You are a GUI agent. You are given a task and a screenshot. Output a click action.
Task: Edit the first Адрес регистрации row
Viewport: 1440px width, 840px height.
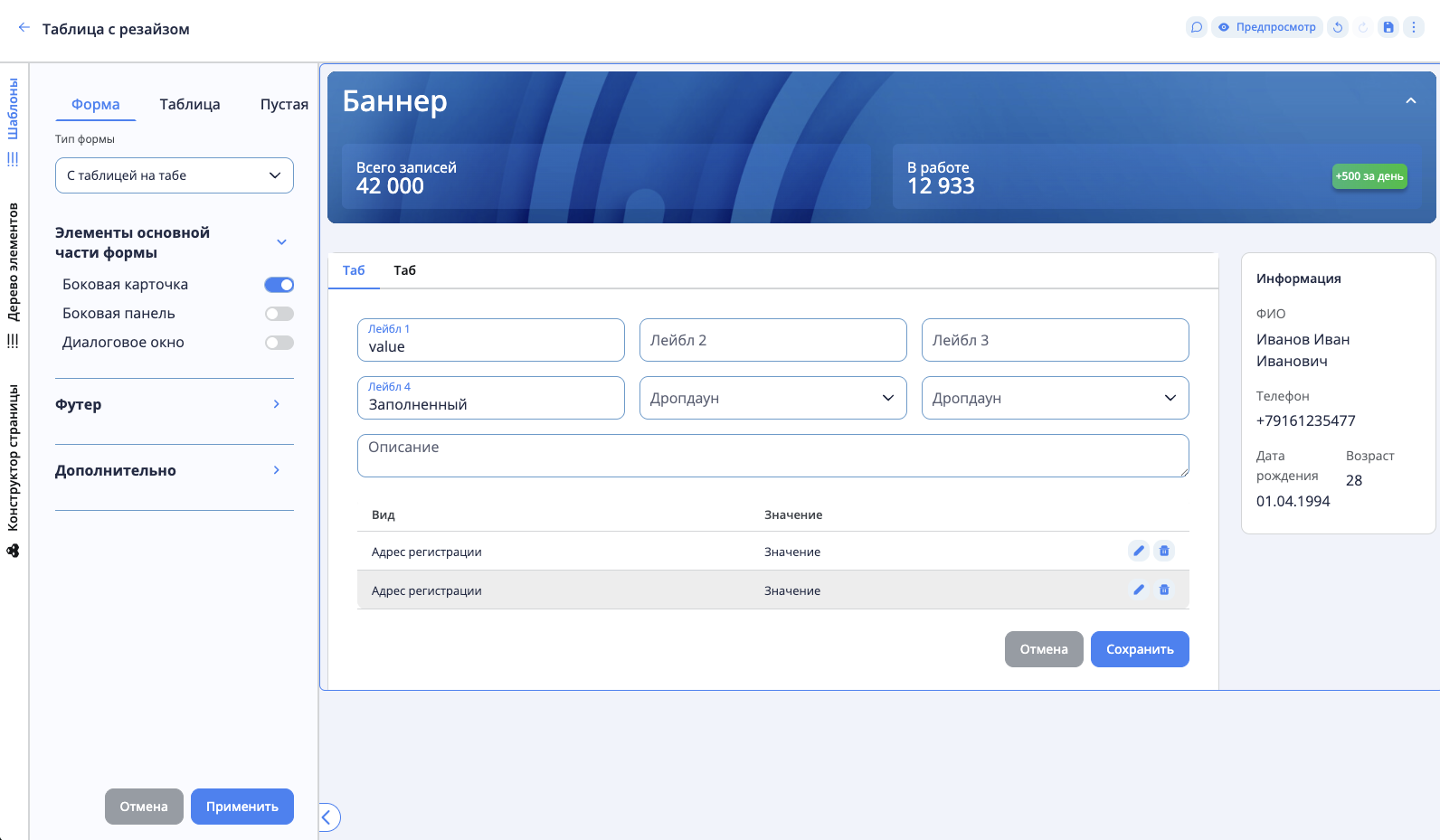tap(1139, 551)
